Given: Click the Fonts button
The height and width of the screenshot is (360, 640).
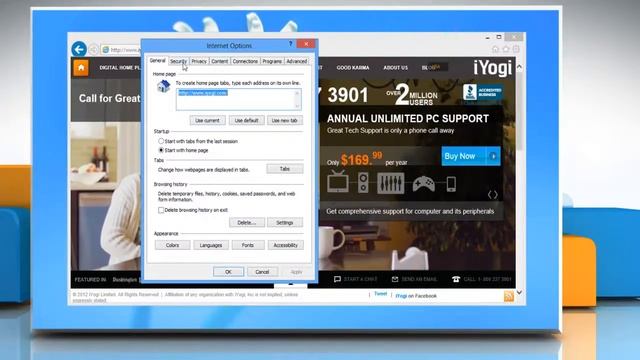Looking at the screenshot, I should [248, 245].
